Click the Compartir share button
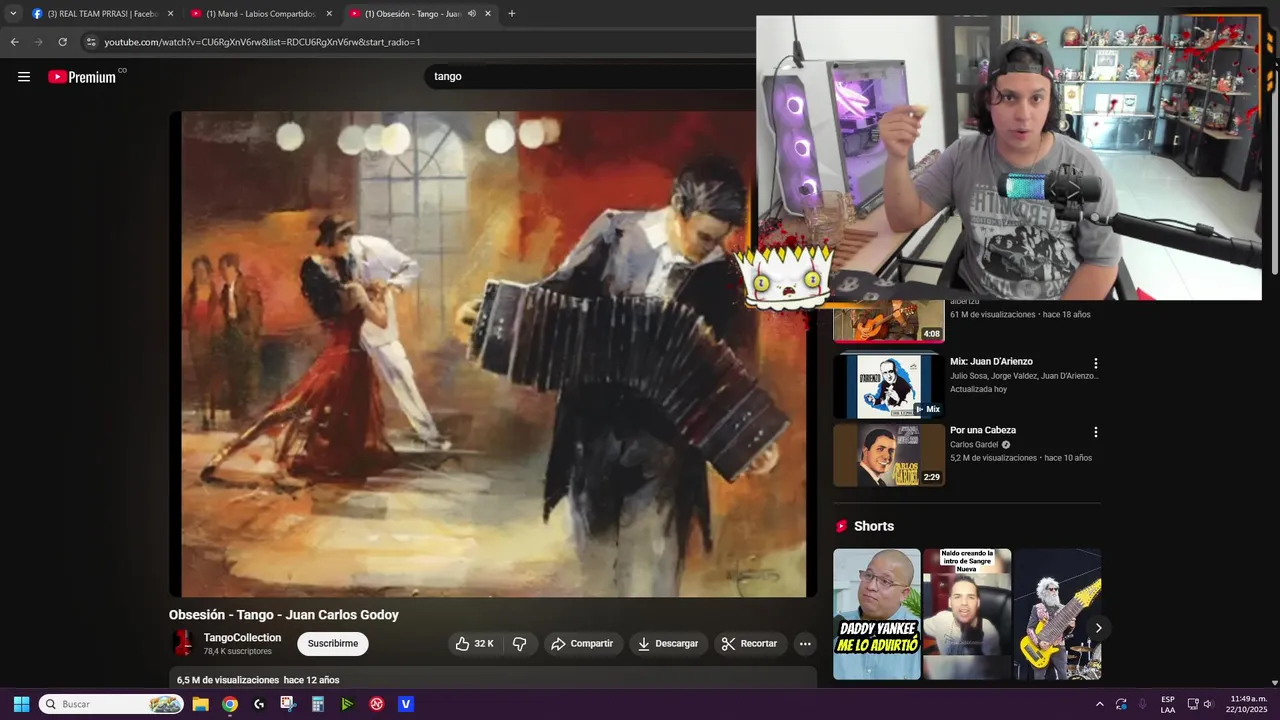 click(x=582, y=644)
